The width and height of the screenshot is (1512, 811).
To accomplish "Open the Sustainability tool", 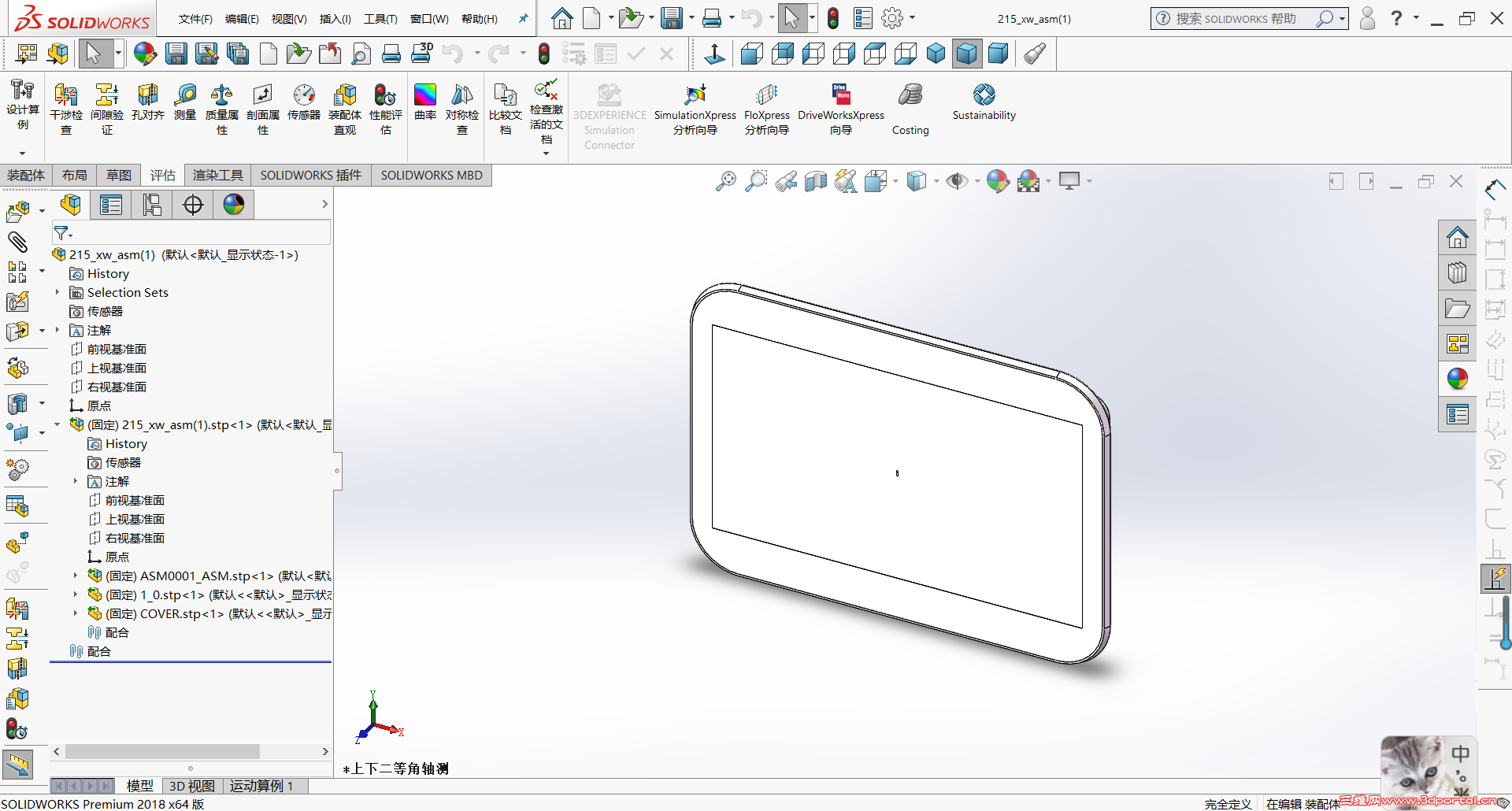I will pyautogui.click(x=984, y=102).
